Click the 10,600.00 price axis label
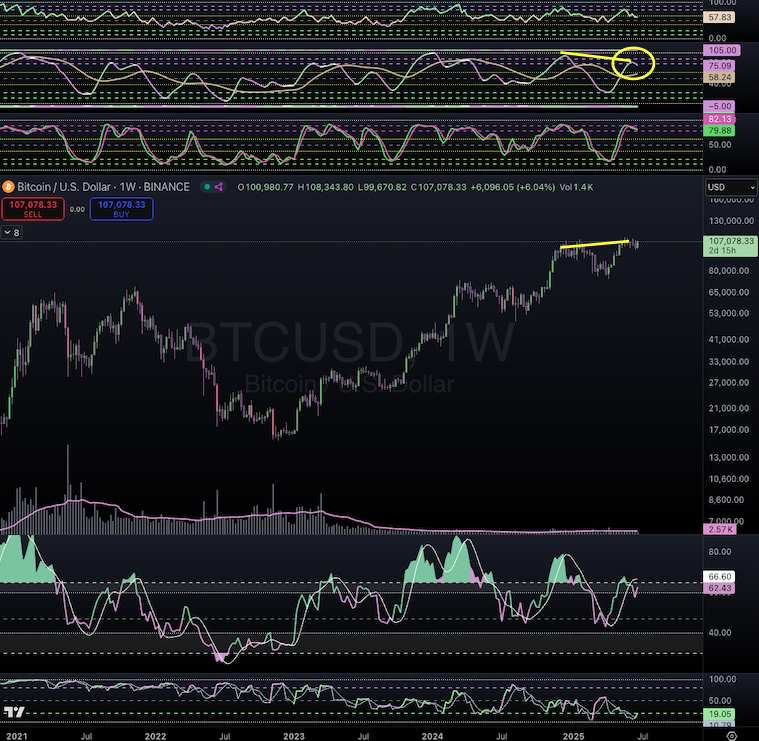Screen dimensions: 759x741 [729, 479]
